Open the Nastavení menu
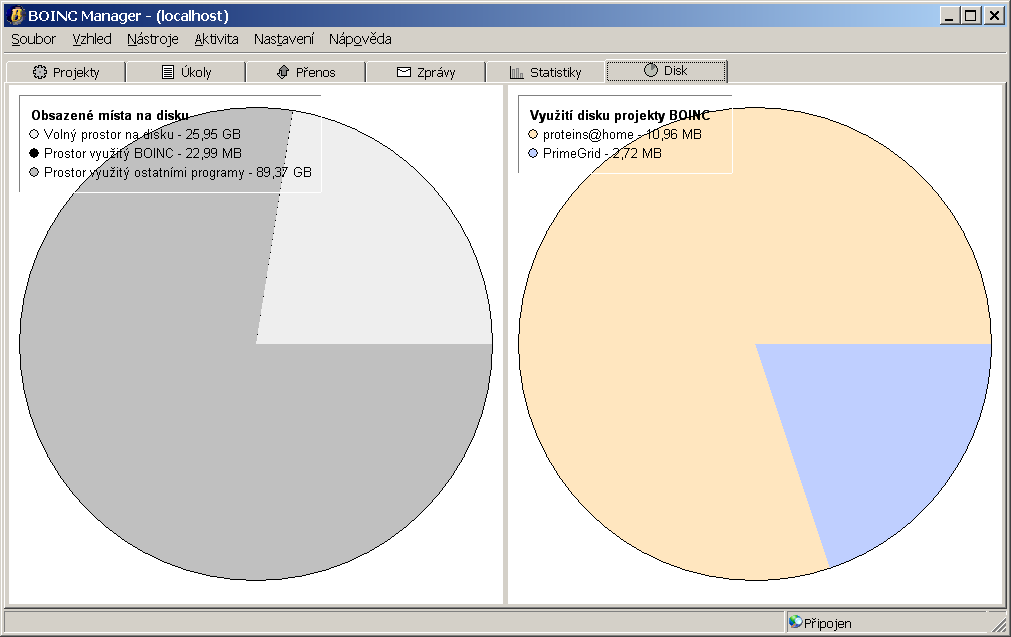 coord(284,39)
